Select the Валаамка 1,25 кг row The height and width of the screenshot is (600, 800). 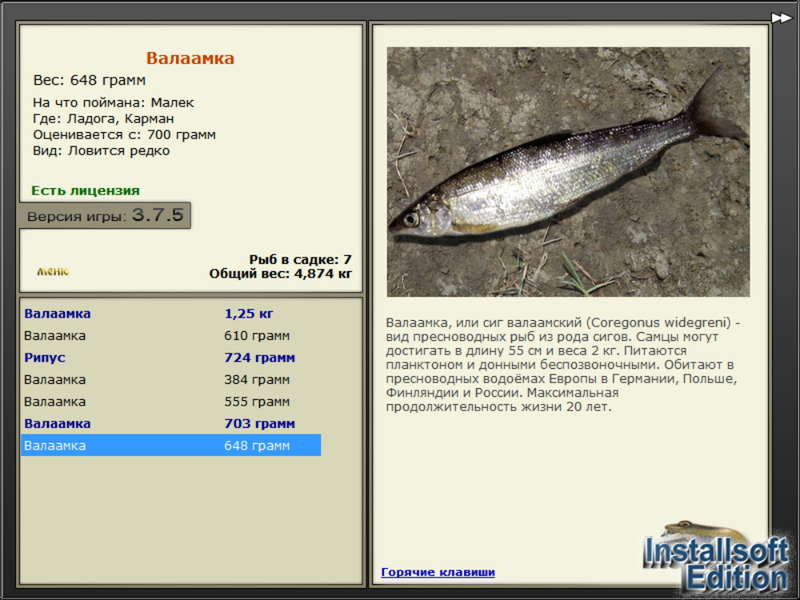pyautogui.click(x=171, y=313)
